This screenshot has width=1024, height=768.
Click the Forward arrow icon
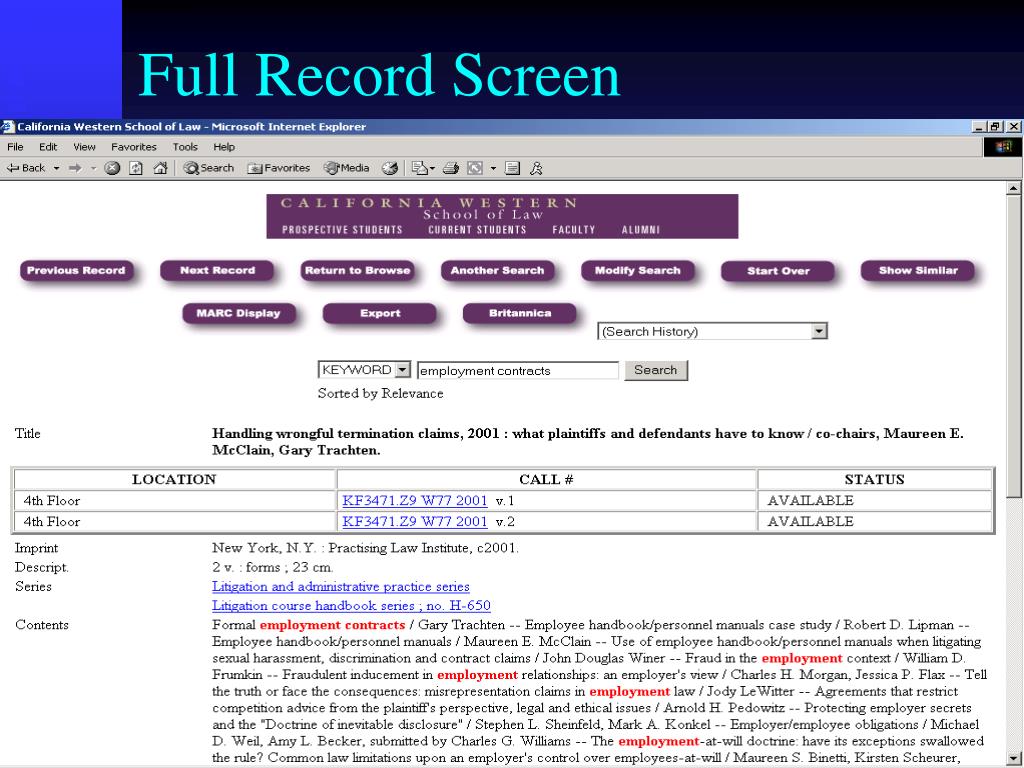click(x=75, y=168)
